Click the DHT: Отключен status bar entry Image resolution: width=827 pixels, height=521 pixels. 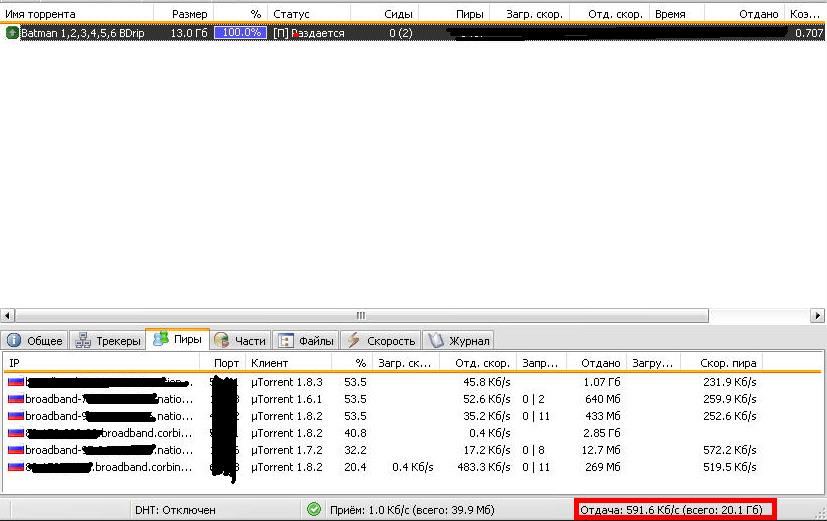[x=175, y=510]
